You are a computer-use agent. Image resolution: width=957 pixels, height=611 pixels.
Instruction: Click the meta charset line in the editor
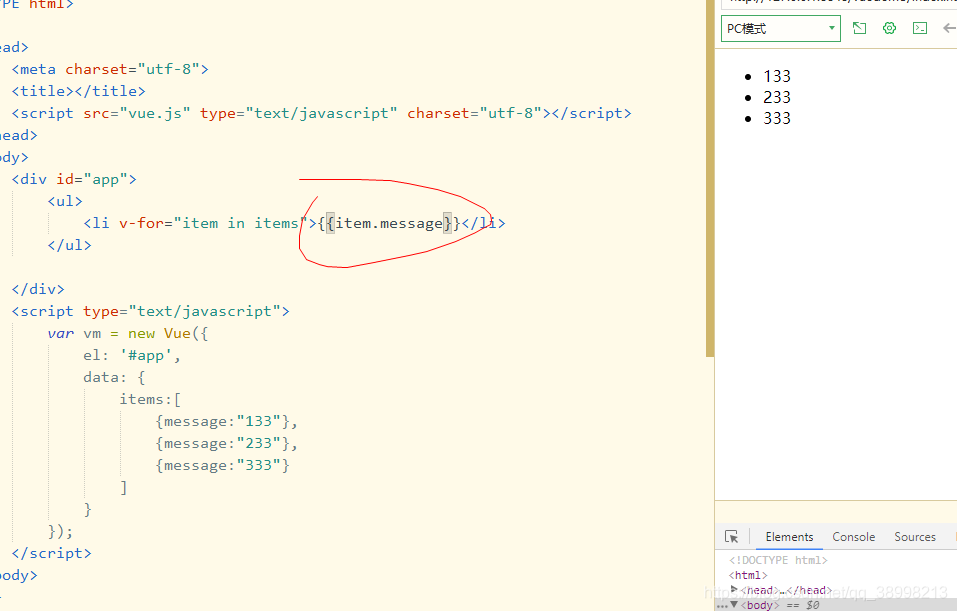[110, 69]
